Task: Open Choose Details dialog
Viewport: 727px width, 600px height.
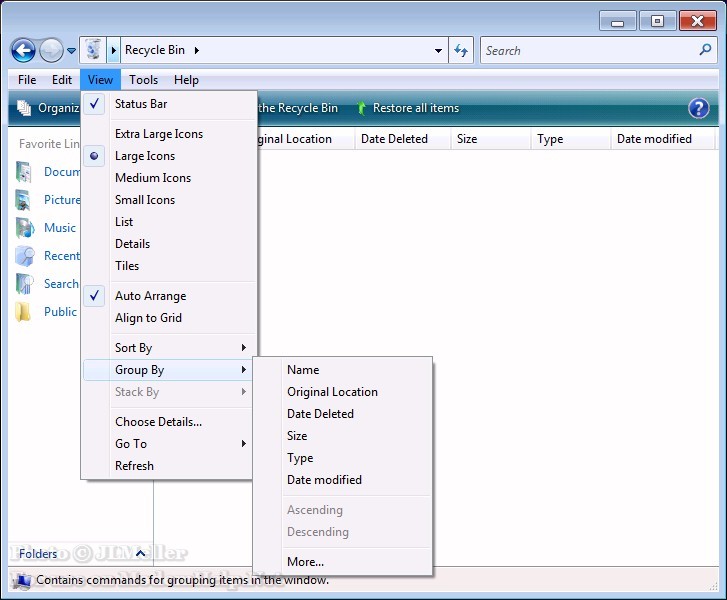Action: click(x=169, y=421)
